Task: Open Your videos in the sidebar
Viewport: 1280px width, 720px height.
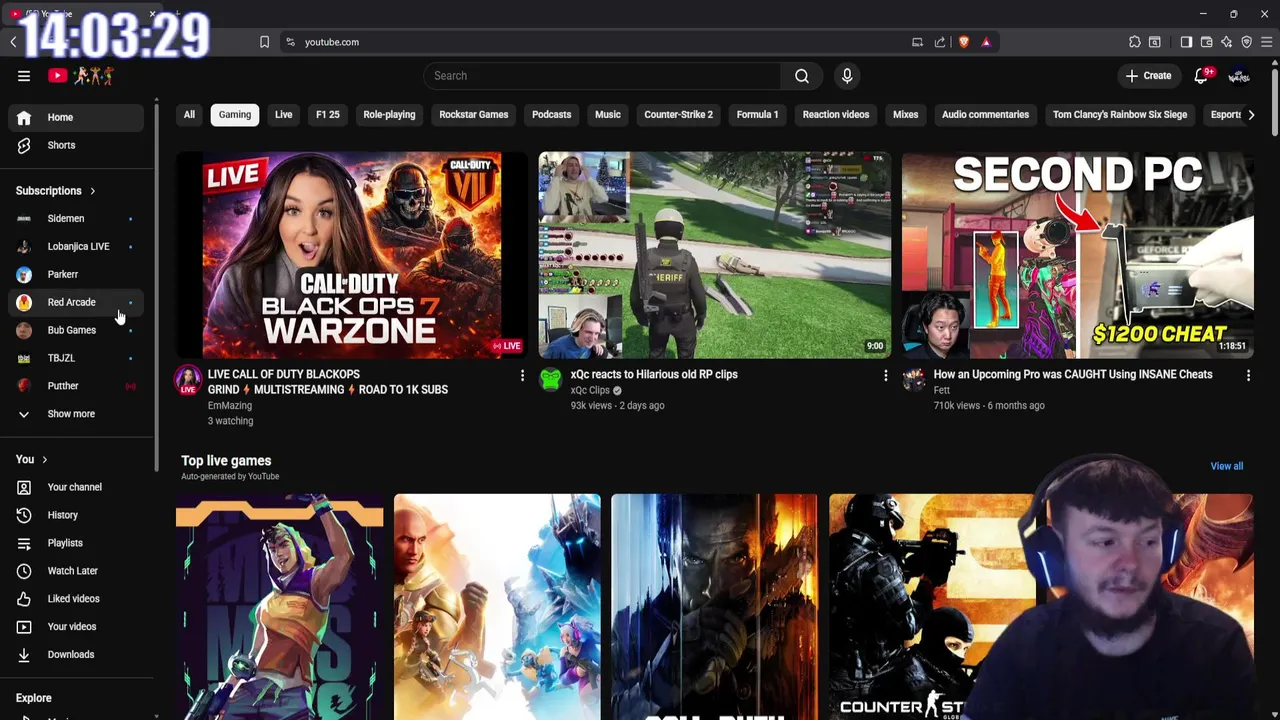Action: (76, 627)
